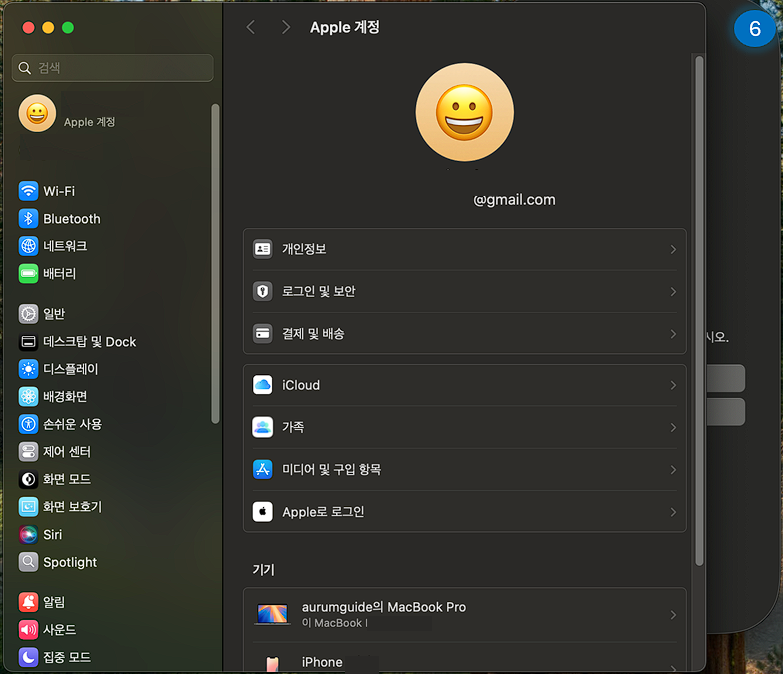This screenshot has height=674, width=783.
Task: Expand 가족 row chevron
Action: click(x=673, y=427)
